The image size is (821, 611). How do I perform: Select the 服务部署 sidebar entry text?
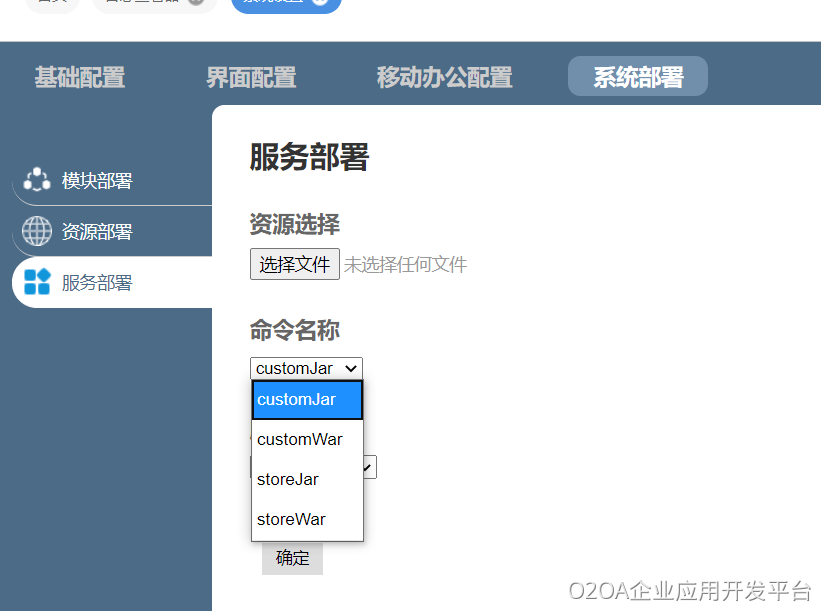coord(97,283)
